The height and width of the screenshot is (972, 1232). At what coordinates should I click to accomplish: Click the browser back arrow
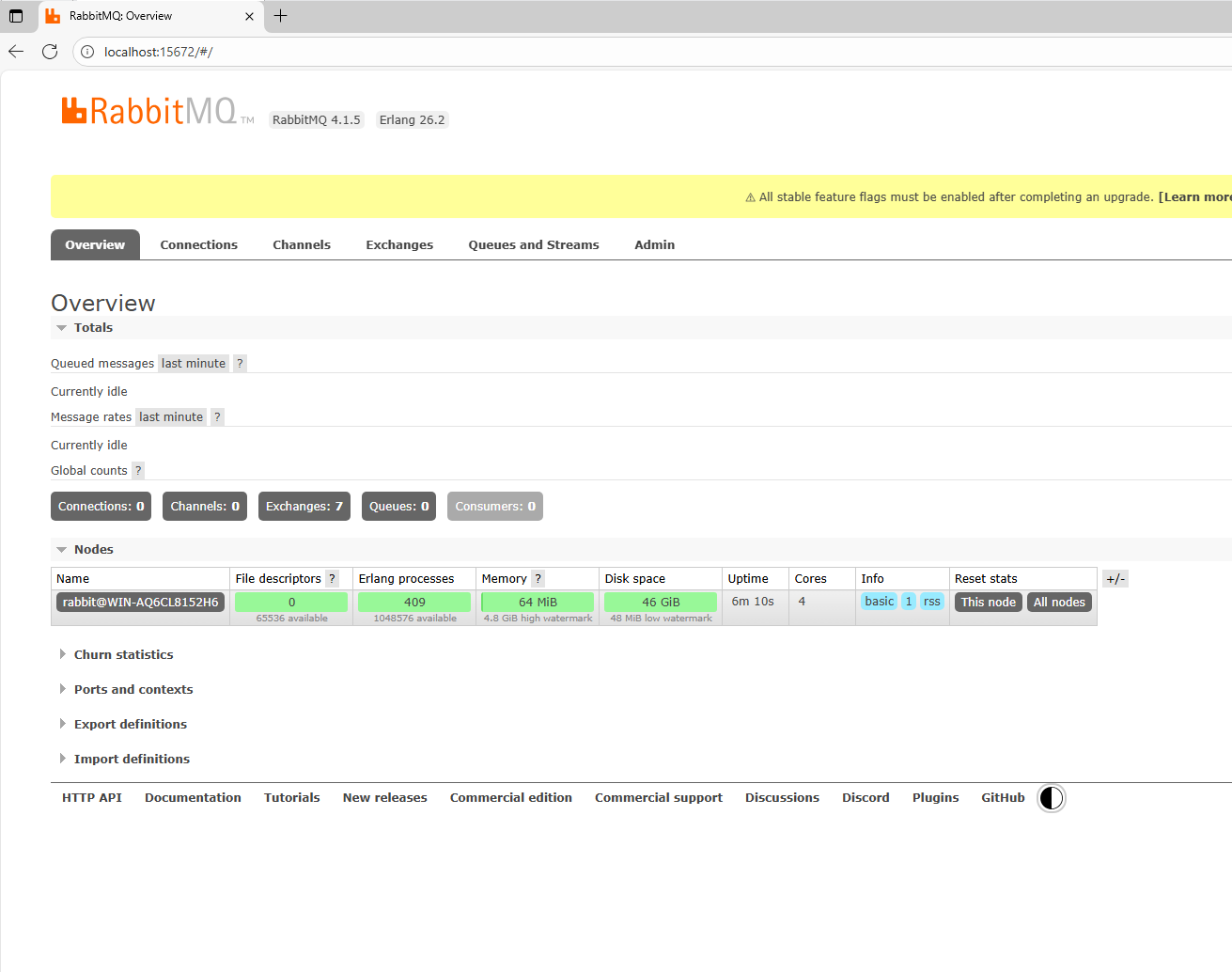tap(16, 52)
